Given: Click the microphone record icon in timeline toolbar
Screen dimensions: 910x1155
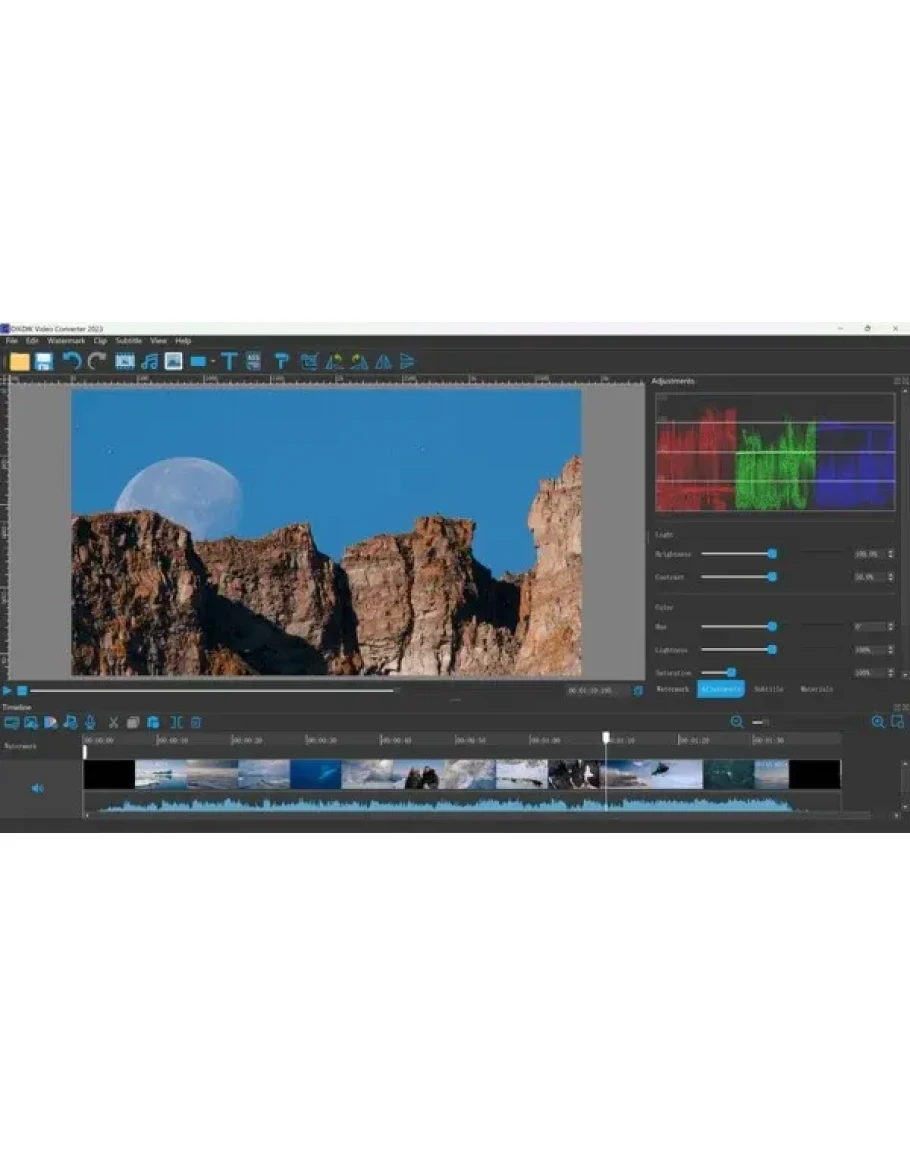Looking at the screenshot, I should [90, 722].
